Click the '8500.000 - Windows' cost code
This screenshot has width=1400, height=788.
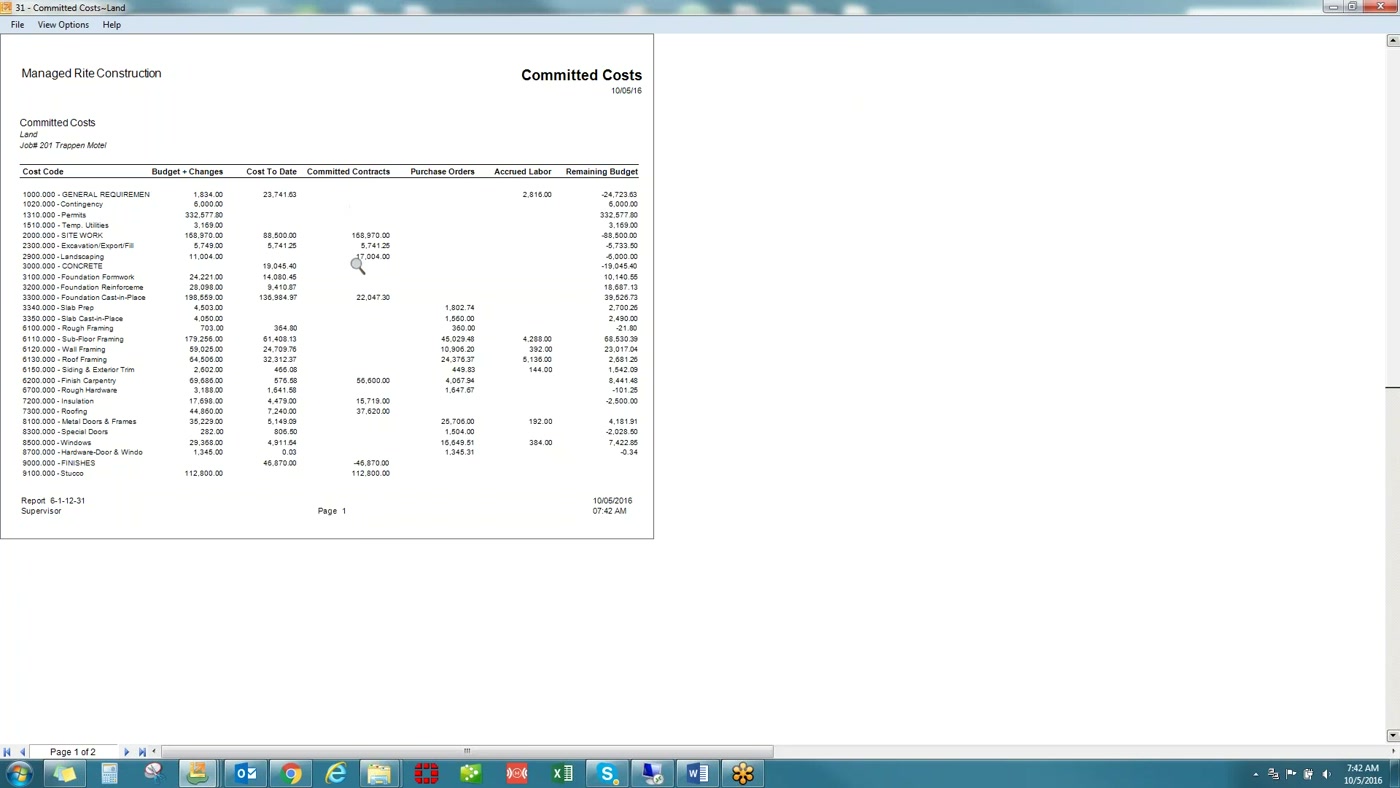(x=57, y=442)
